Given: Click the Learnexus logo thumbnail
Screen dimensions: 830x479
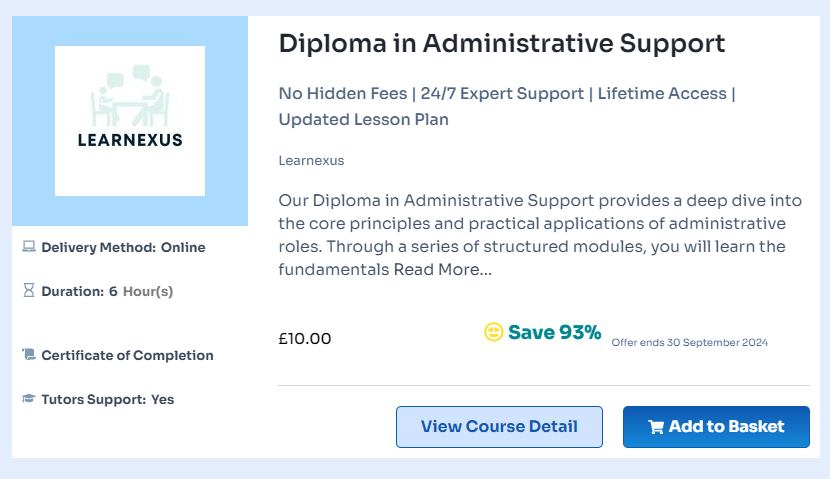Looking at the screenshot, I should (130, 121).
